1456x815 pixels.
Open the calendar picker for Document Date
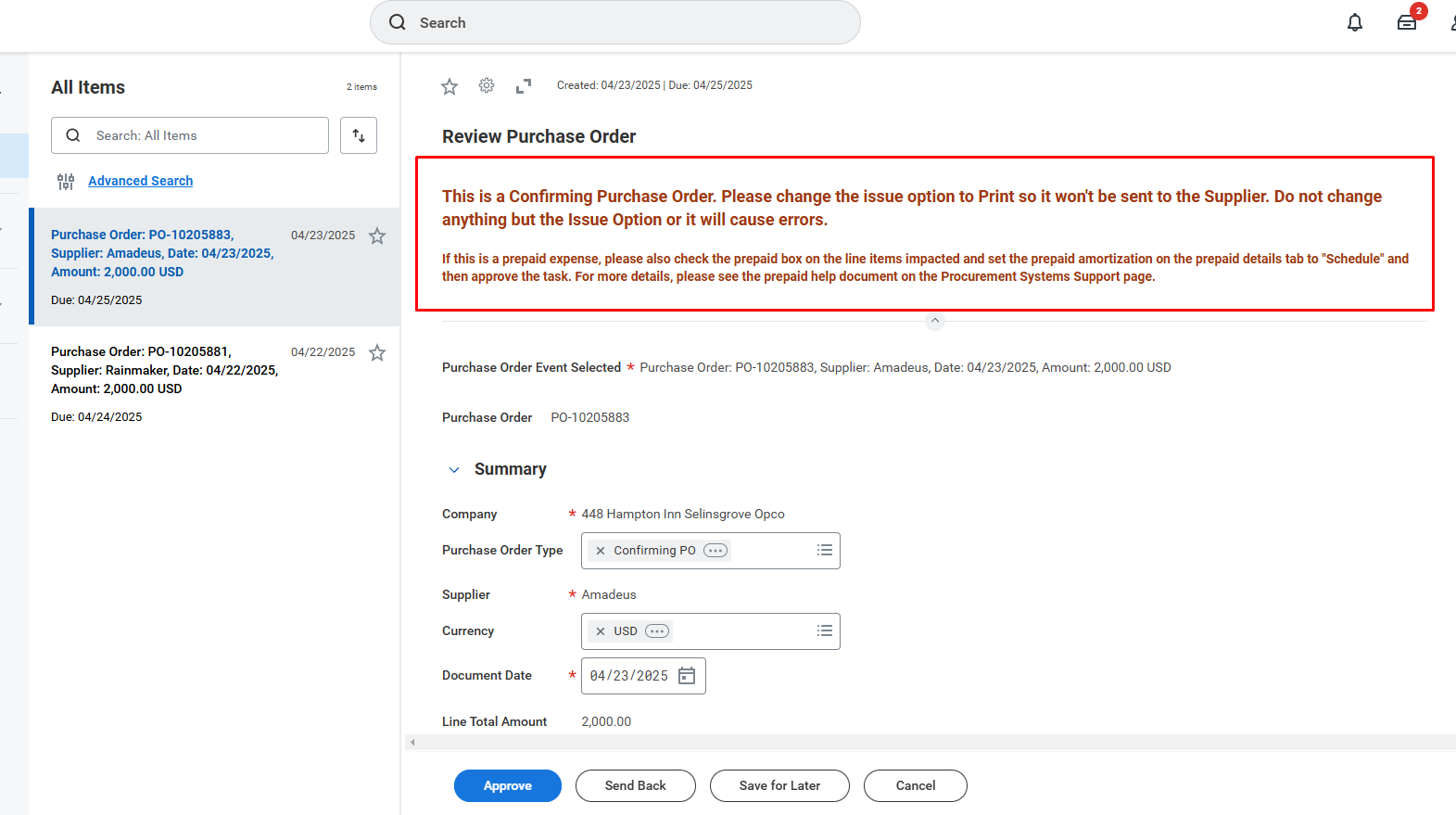[x=687, y=676]
